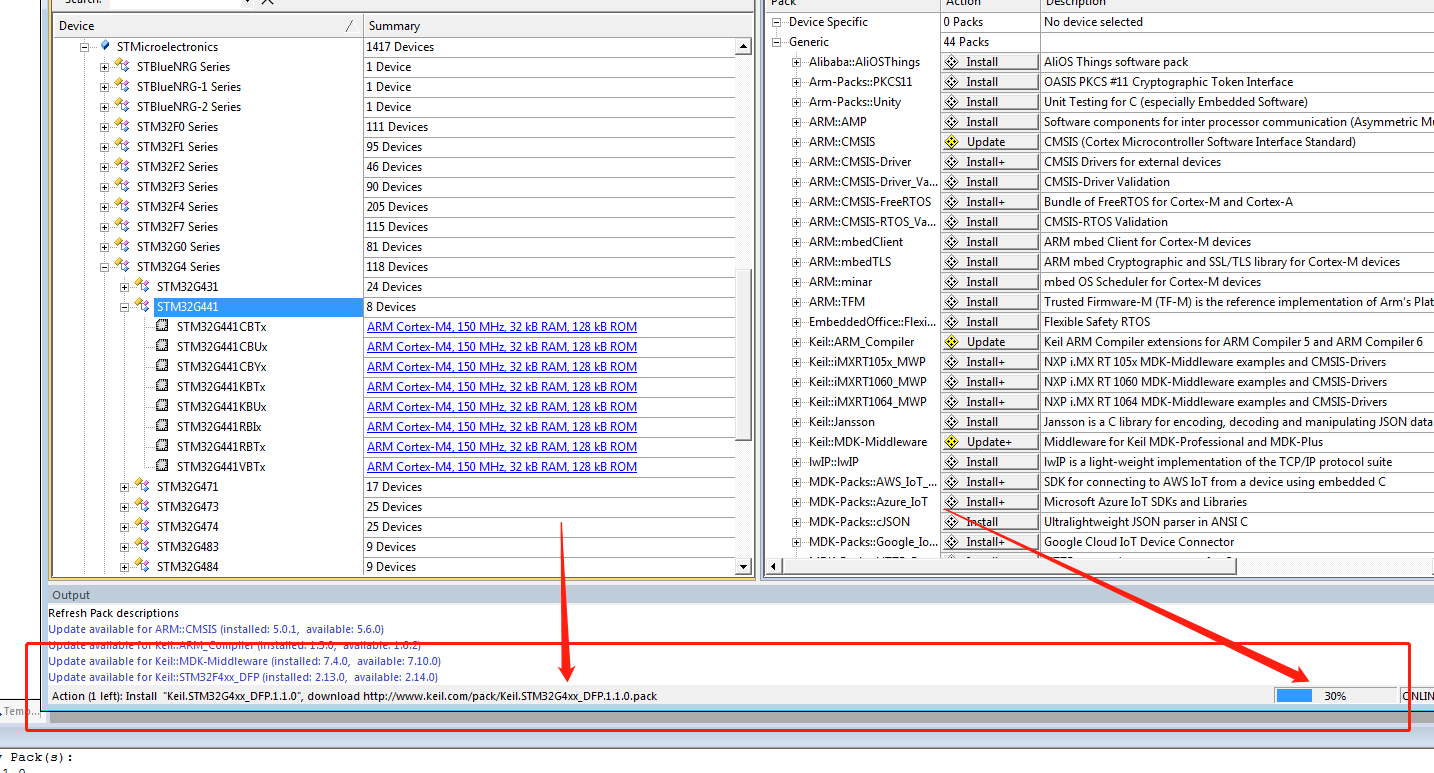Click the STM32G431 device group icon
Screen dimensions: 1434x773
143,286
